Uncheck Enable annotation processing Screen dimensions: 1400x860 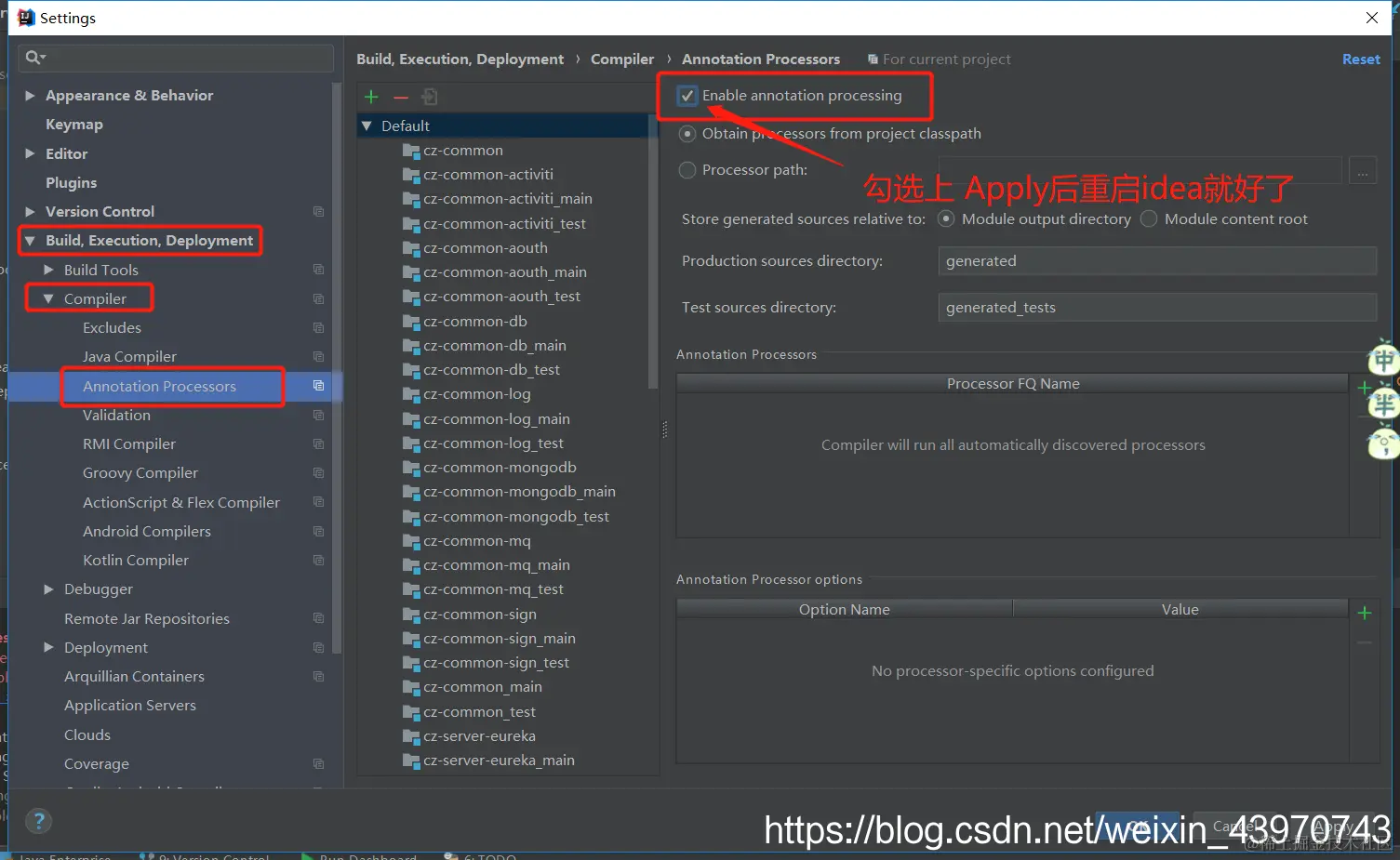click(x=687, y=95)
